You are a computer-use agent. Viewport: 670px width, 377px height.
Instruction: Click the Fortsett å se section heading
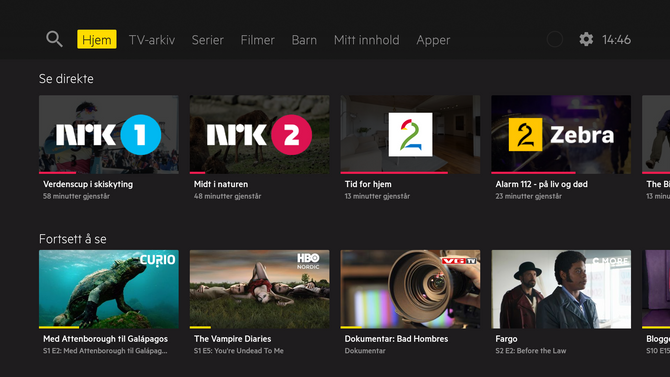click(73, 239)
